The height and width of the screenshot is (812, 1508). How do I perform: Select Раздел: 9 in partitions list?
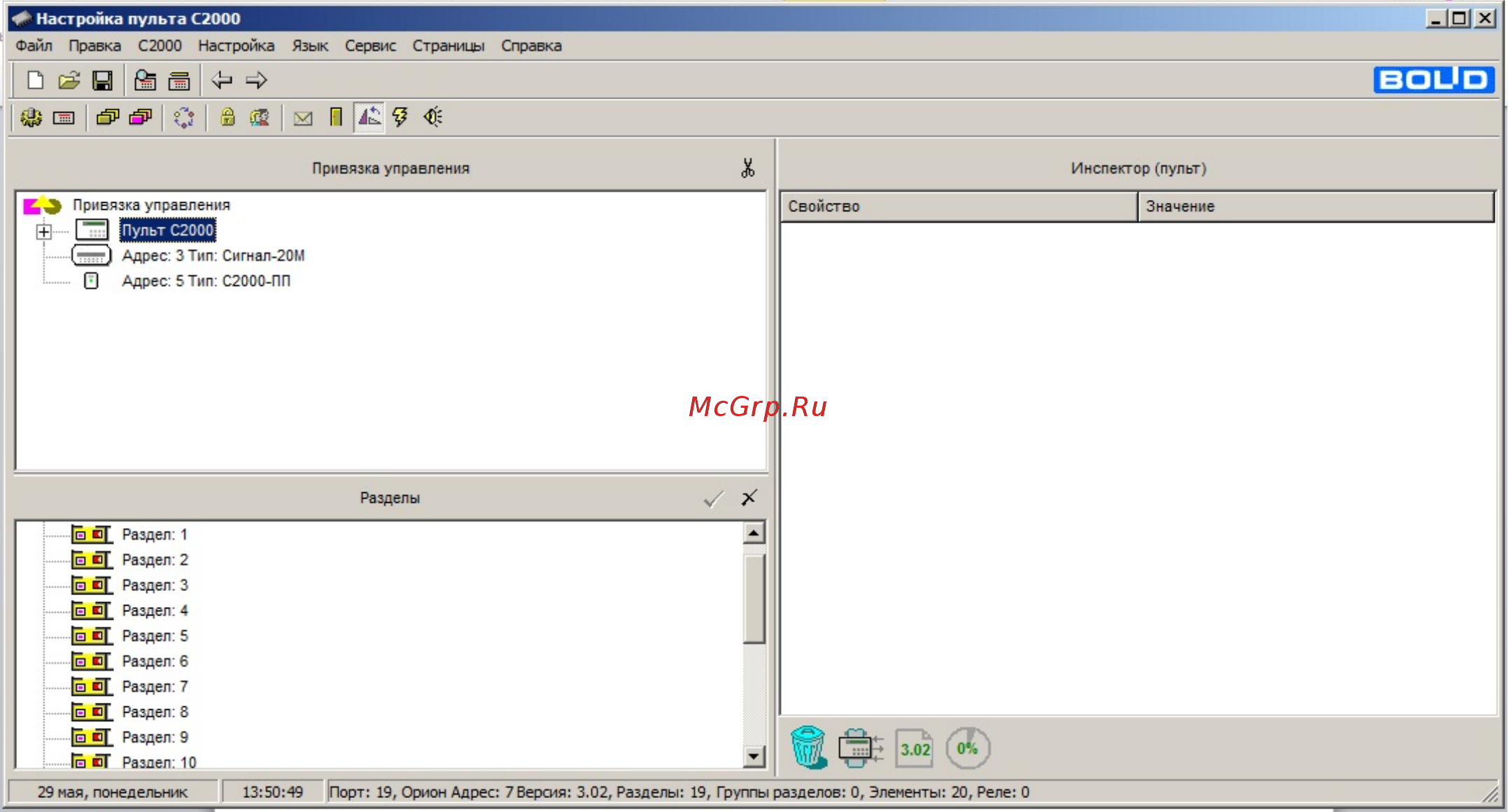[x=155, y=737]
